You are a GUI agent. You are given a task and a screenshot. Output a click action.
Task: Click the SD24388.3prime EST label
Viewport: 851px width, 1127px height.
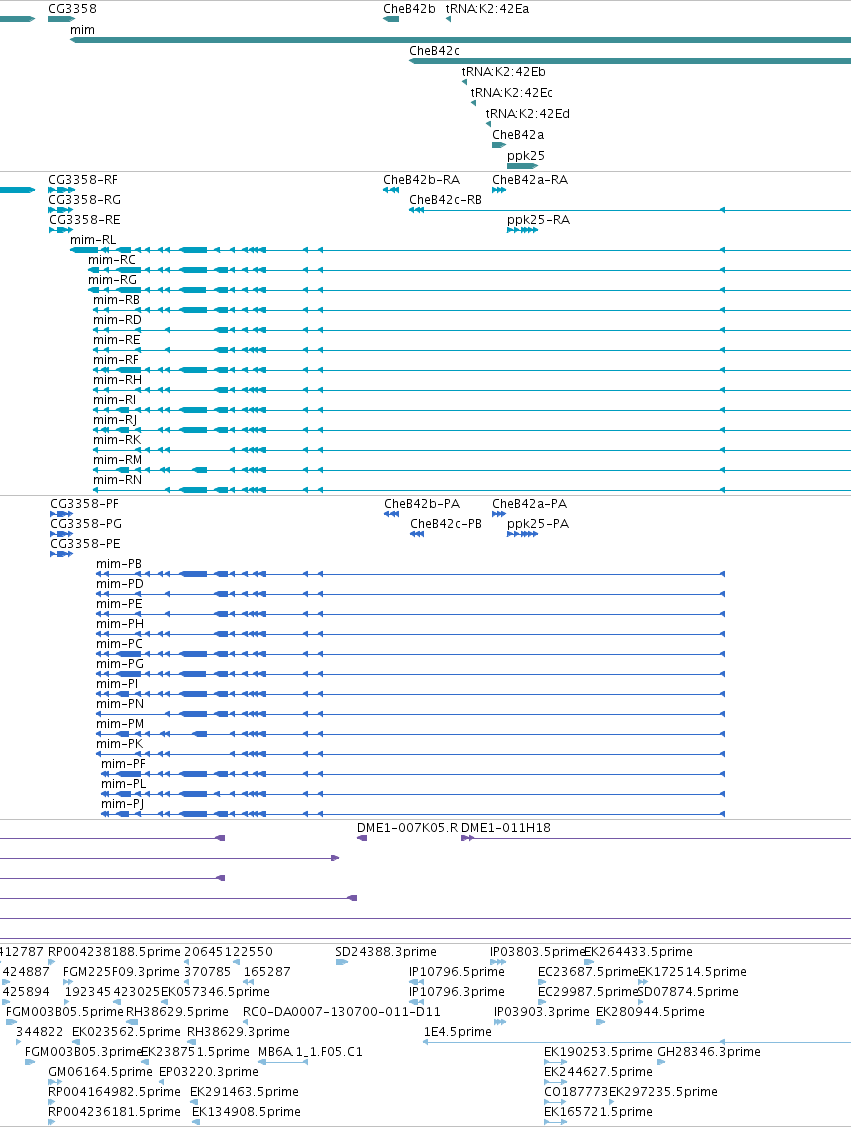[x=386, y=952]
